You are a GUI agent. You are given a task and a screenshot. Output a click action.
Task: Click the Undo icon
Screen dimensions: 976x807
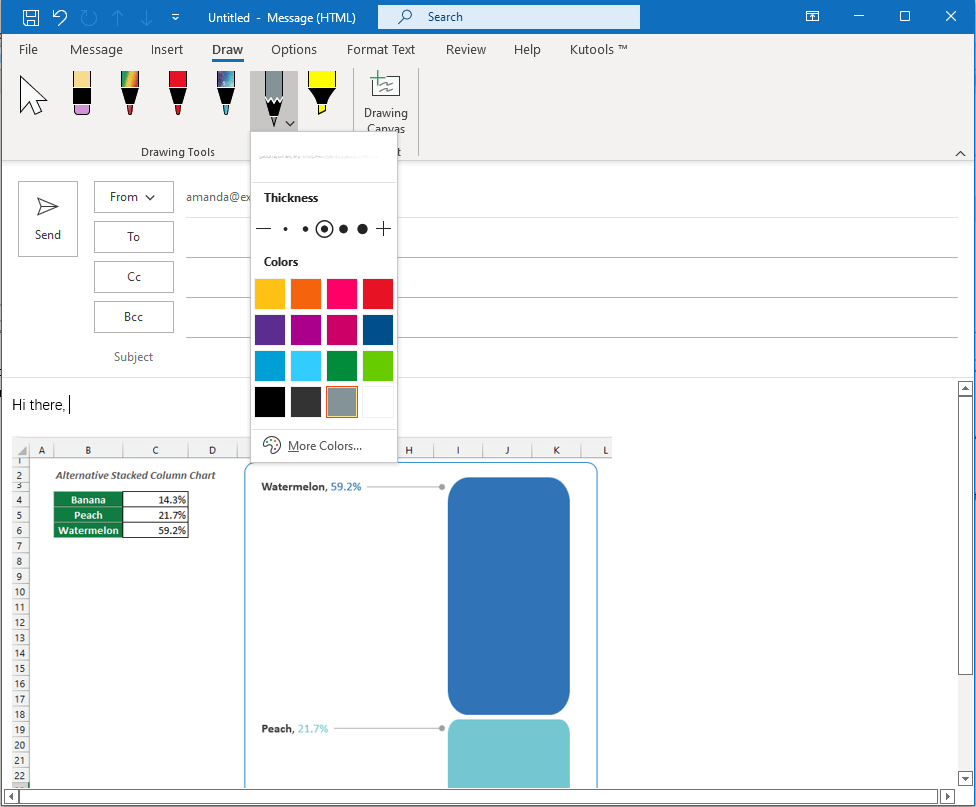click(58, 17)
